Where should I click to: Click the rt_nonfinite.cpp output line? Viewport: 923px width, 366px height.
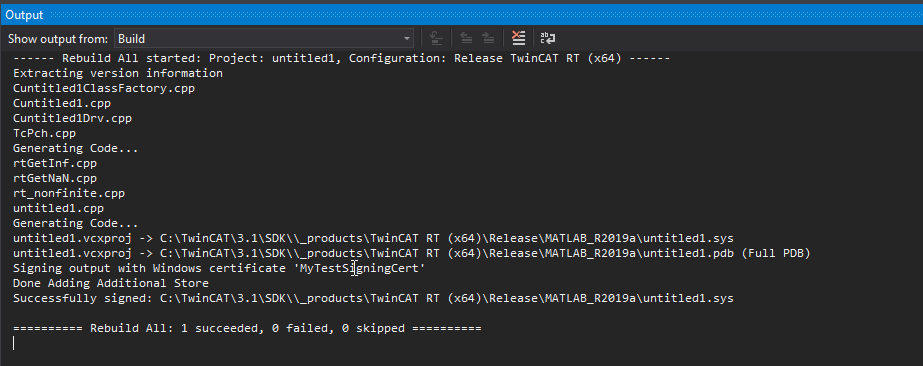coord(69,193)
